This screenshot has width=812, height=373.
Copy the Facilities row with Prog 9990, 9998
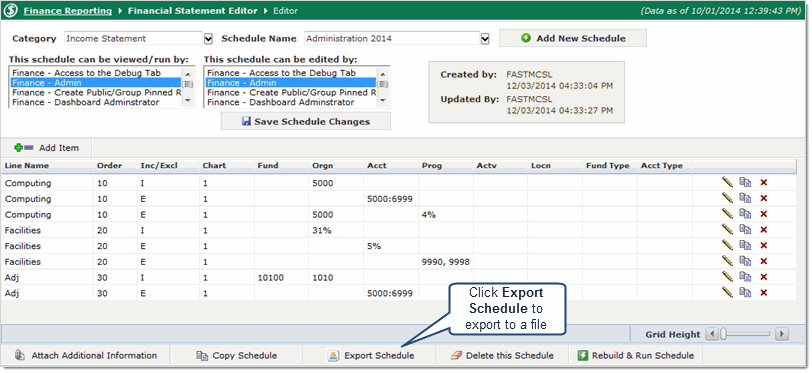[745, 261]
